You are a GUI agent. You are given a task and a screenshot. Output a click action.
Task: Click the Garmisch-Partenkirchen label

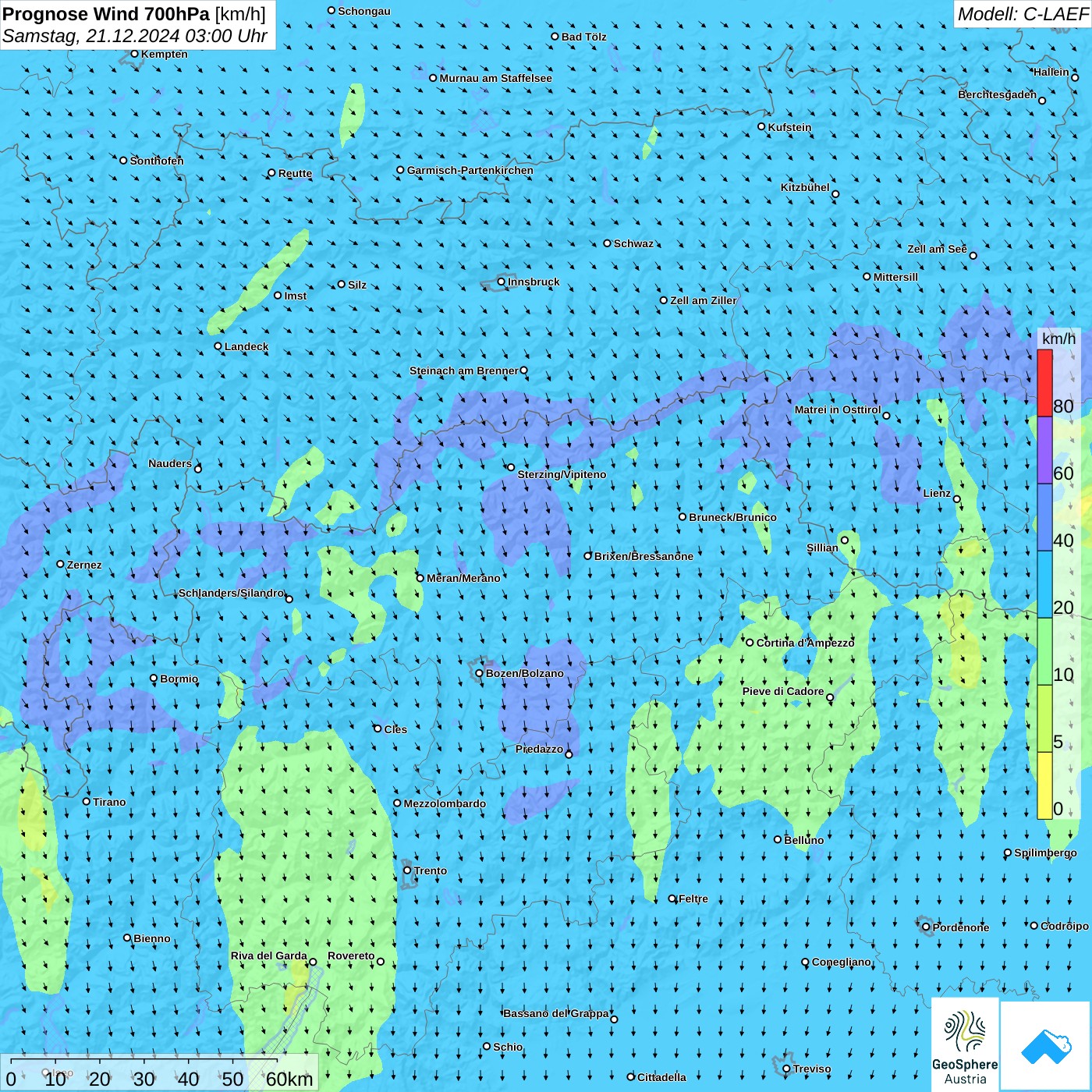(x=470, y=170)
